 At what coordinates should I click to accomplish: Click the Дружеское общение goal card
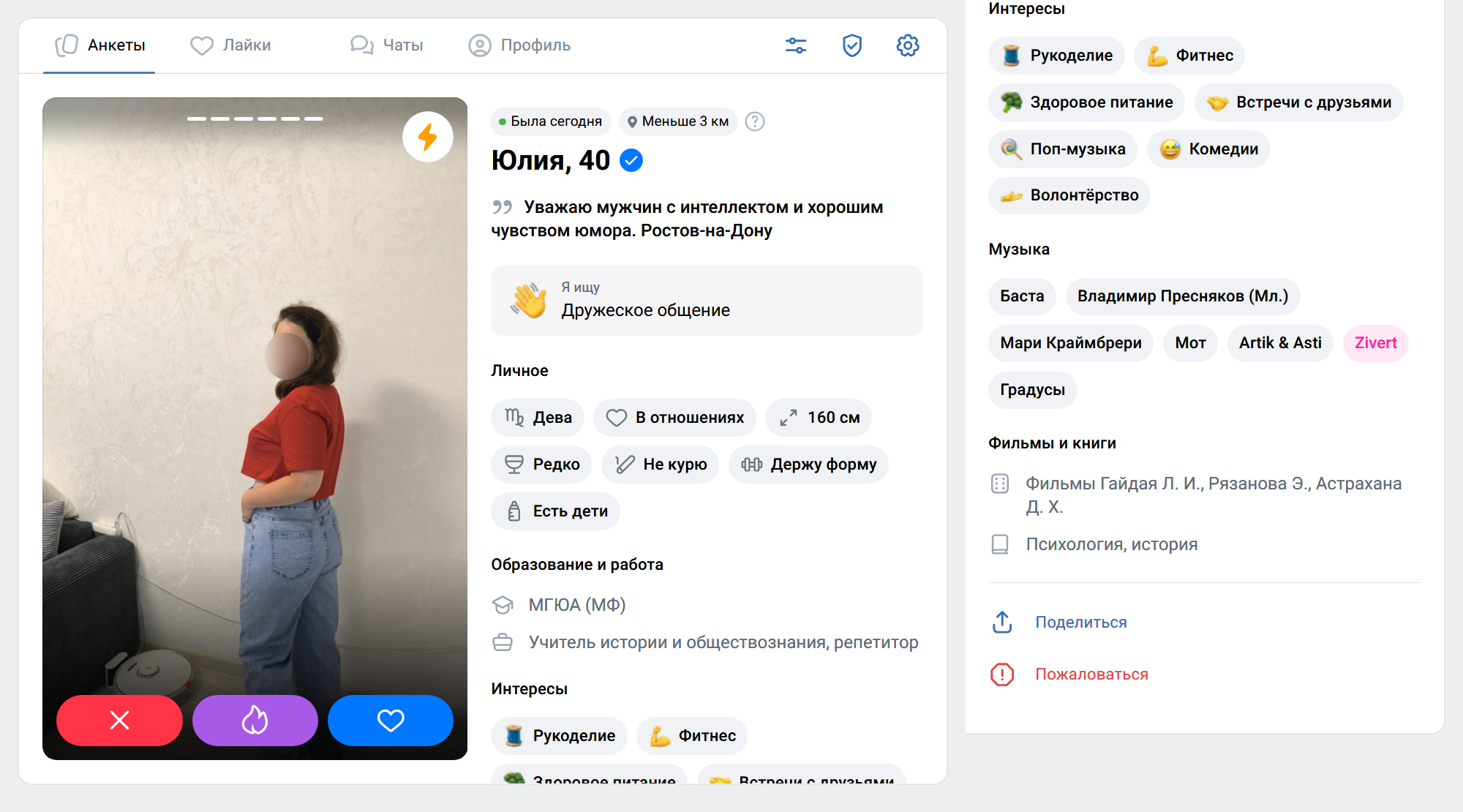click(707, 301)
